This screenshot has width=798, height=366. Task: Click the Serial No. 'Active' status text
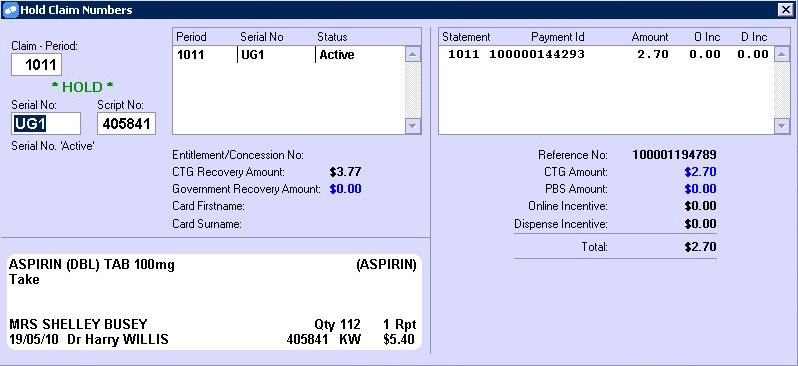tap(53, 147)
